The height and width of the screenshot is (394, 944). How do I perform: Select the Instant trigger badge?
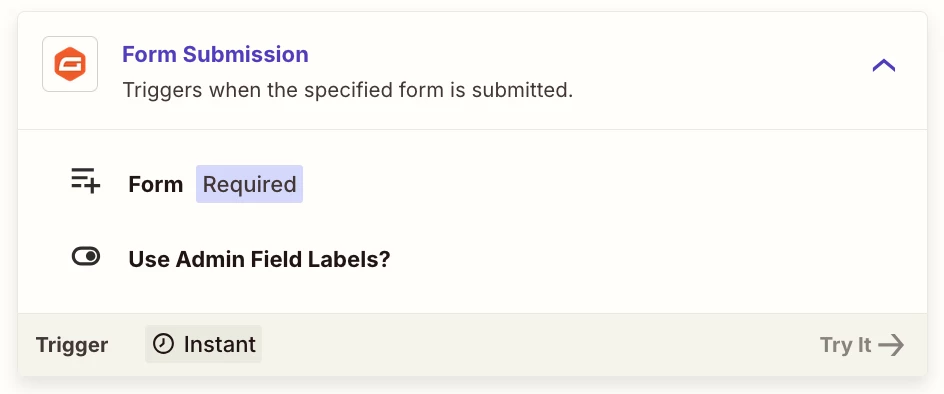203,344
